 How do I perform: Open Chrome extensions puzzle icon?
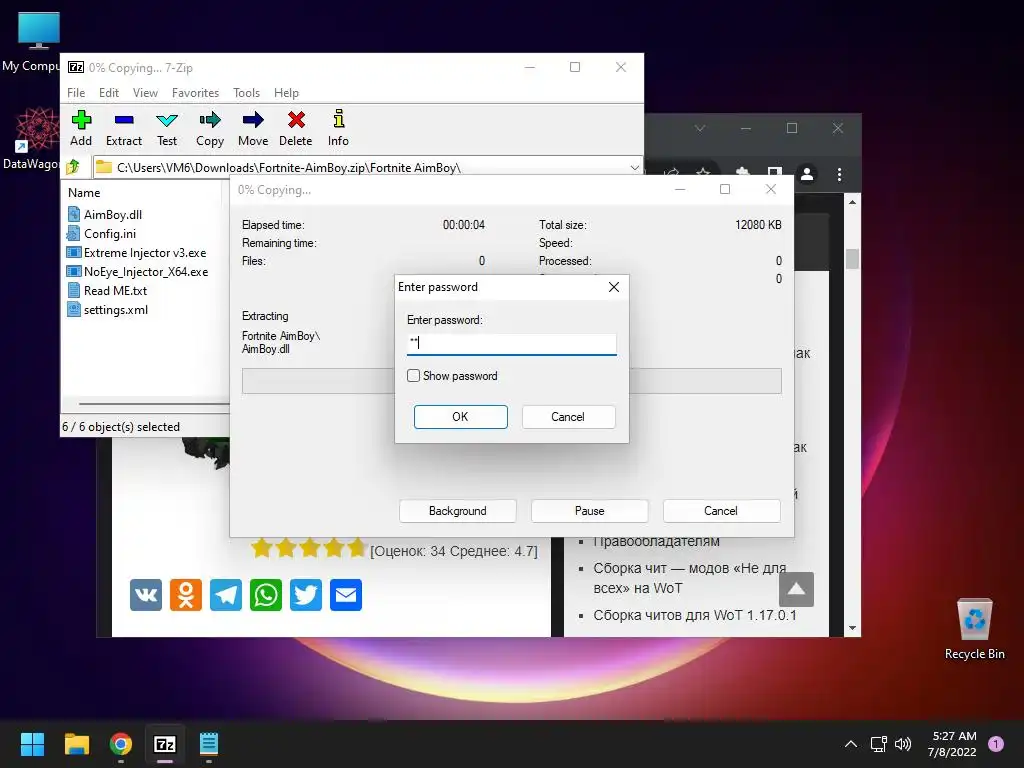pyautogui.click(x=743, y=173)
